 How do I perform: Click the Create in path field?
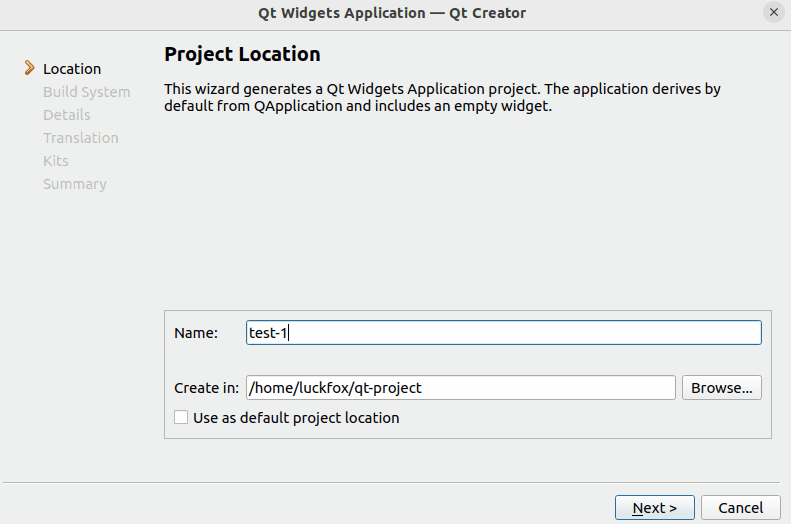461,388
